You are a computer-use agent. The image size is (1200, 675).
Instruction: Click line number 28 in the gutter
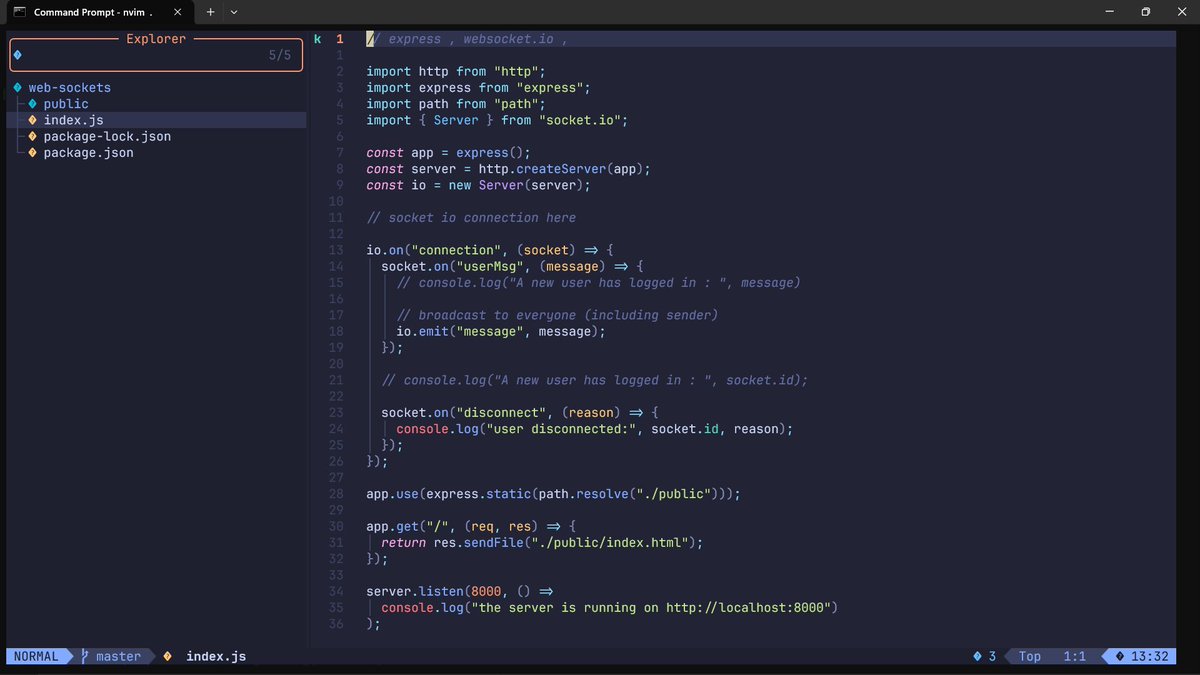coord(335,494)
